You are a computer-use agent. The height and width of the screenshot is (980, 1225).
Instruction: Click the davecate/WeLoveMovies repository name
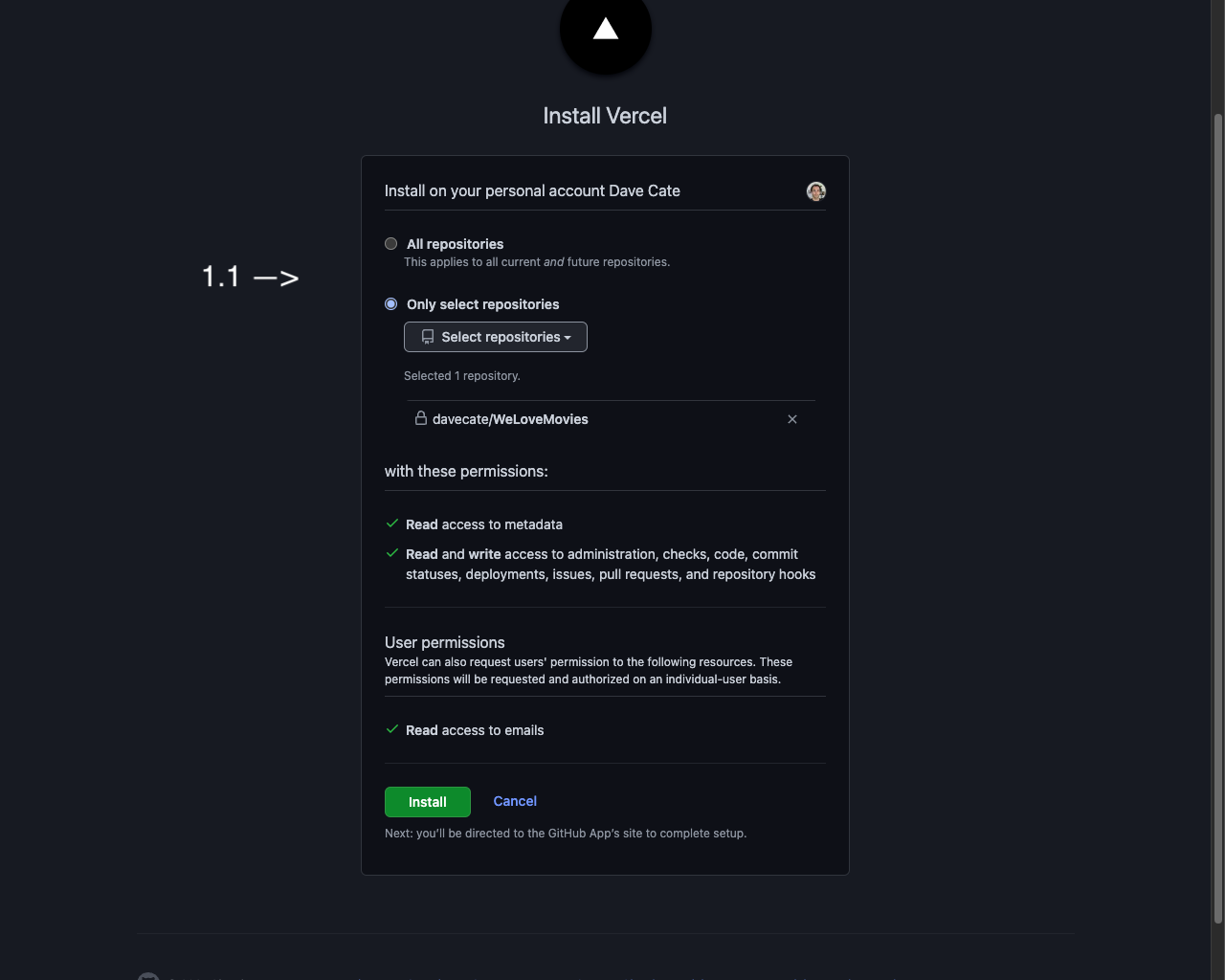(510, 418)
